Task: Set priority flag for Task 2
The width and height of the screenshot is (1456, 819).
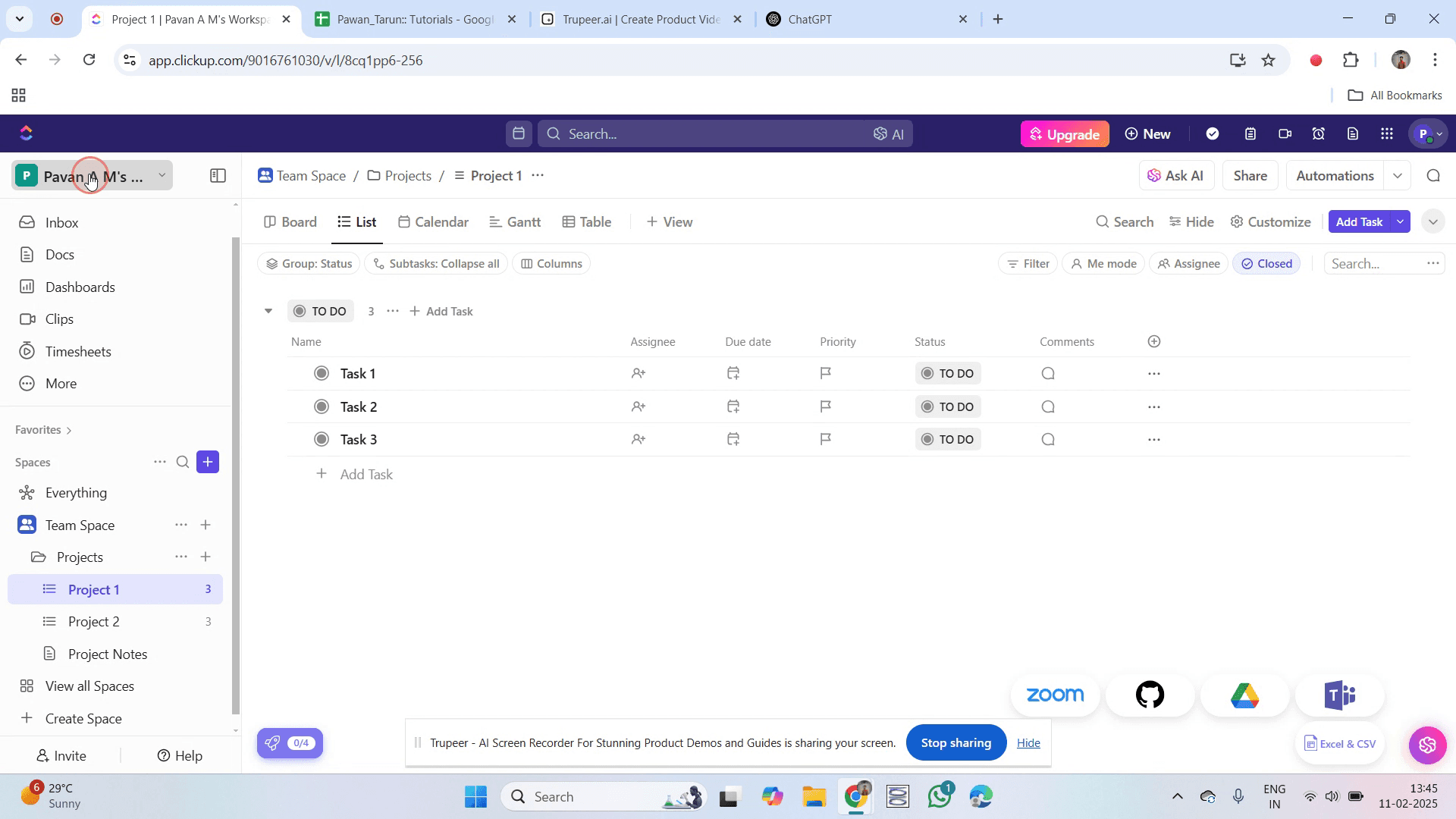Action: [x=826, y=406]
